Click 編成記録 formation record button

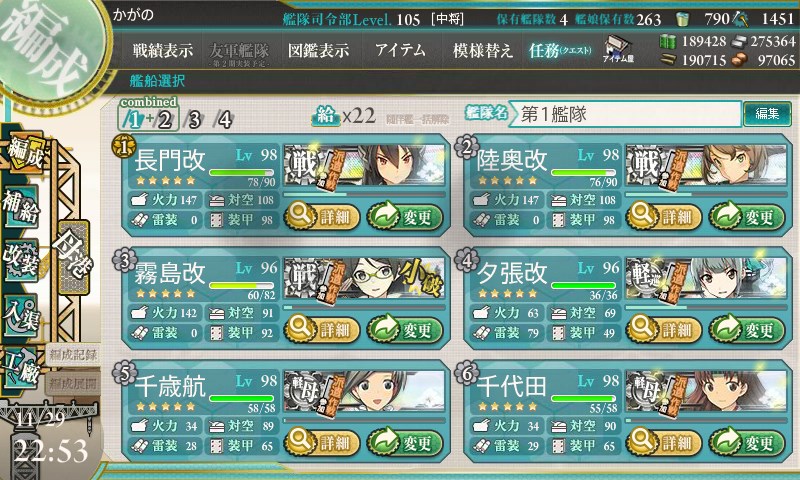tap(72, 355)
